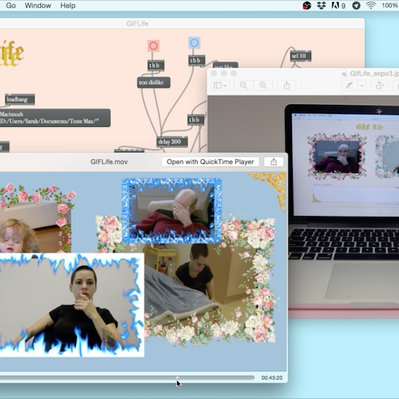Image resolution: width=399 pixels, height=399 pixels.
Task: Open the share icon in Preview toolbar
Action: [287, 86]
